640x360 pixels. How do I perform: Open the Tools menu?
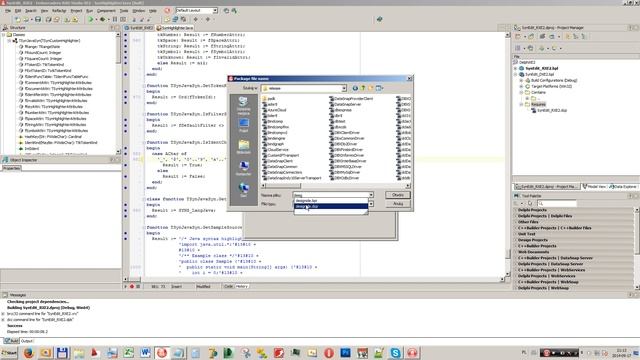[x=124, y=11]
